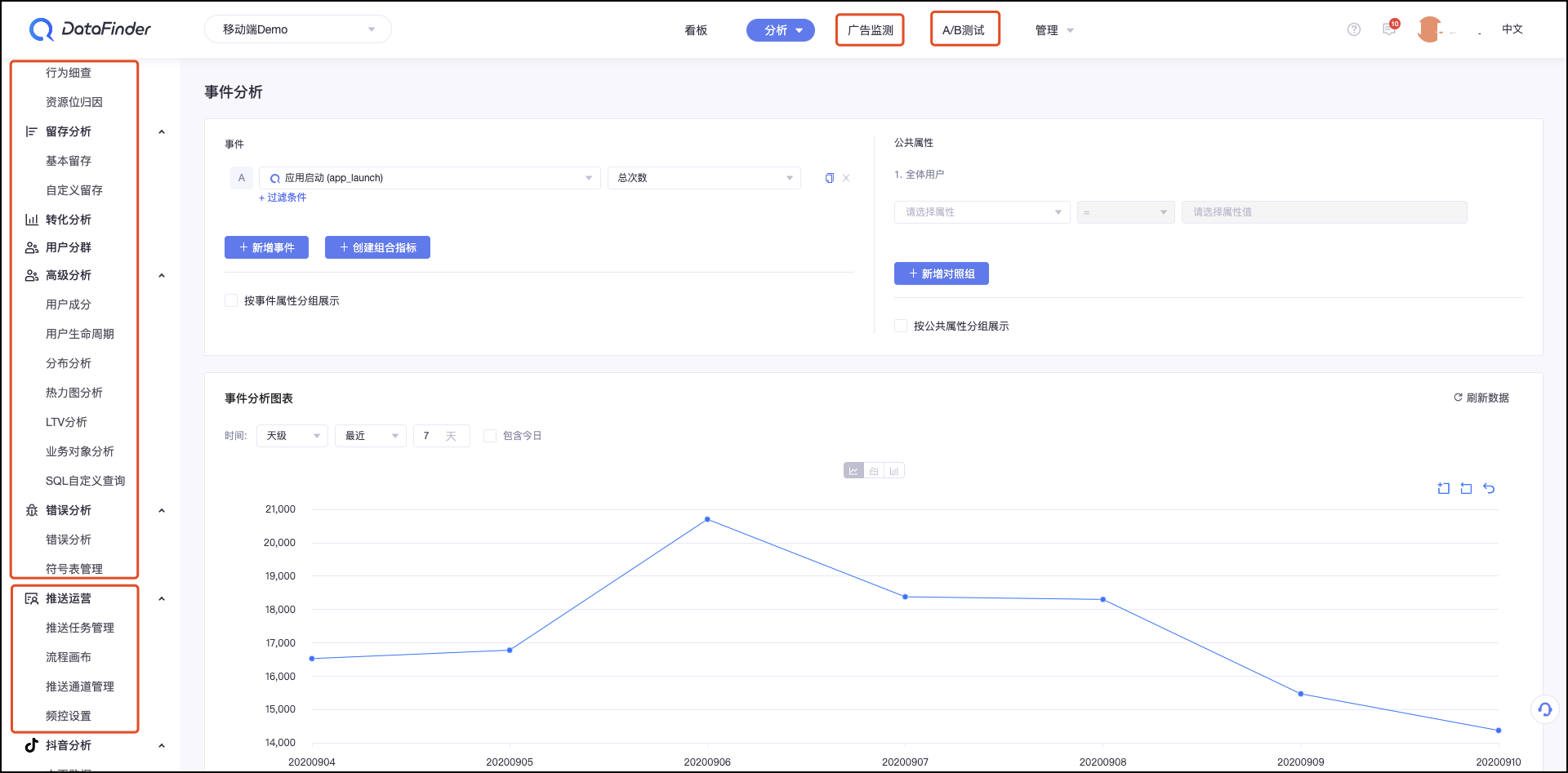
Task: Click the user avatar
Action: point(1429,29)
